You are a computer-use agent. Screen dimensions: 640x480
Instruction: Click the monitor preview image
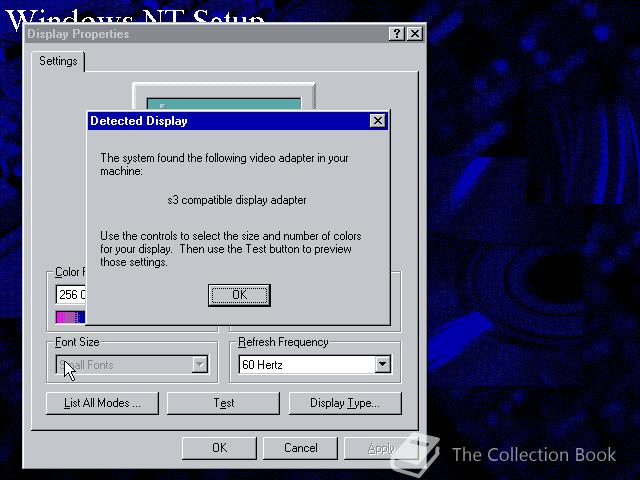point(224,97)
